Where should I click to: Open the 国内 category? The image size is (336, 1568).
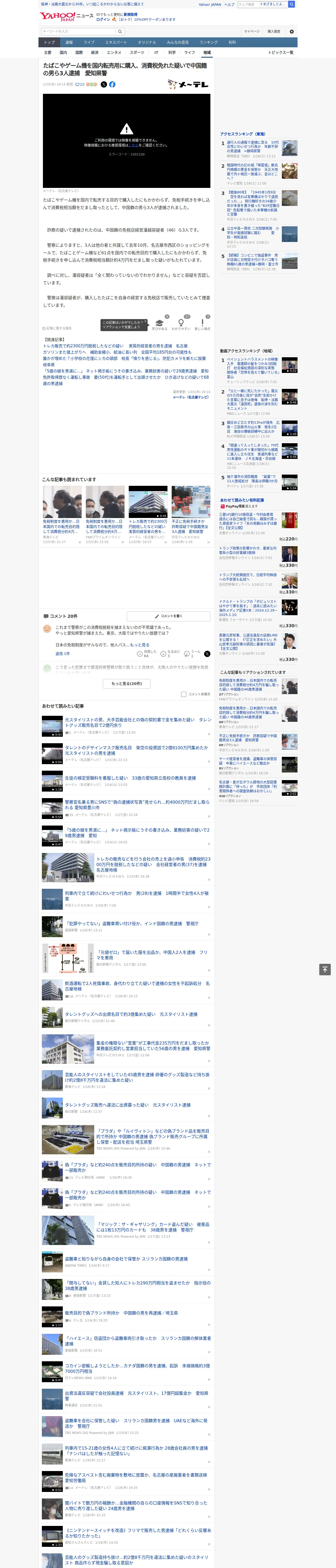pos(63,52)
